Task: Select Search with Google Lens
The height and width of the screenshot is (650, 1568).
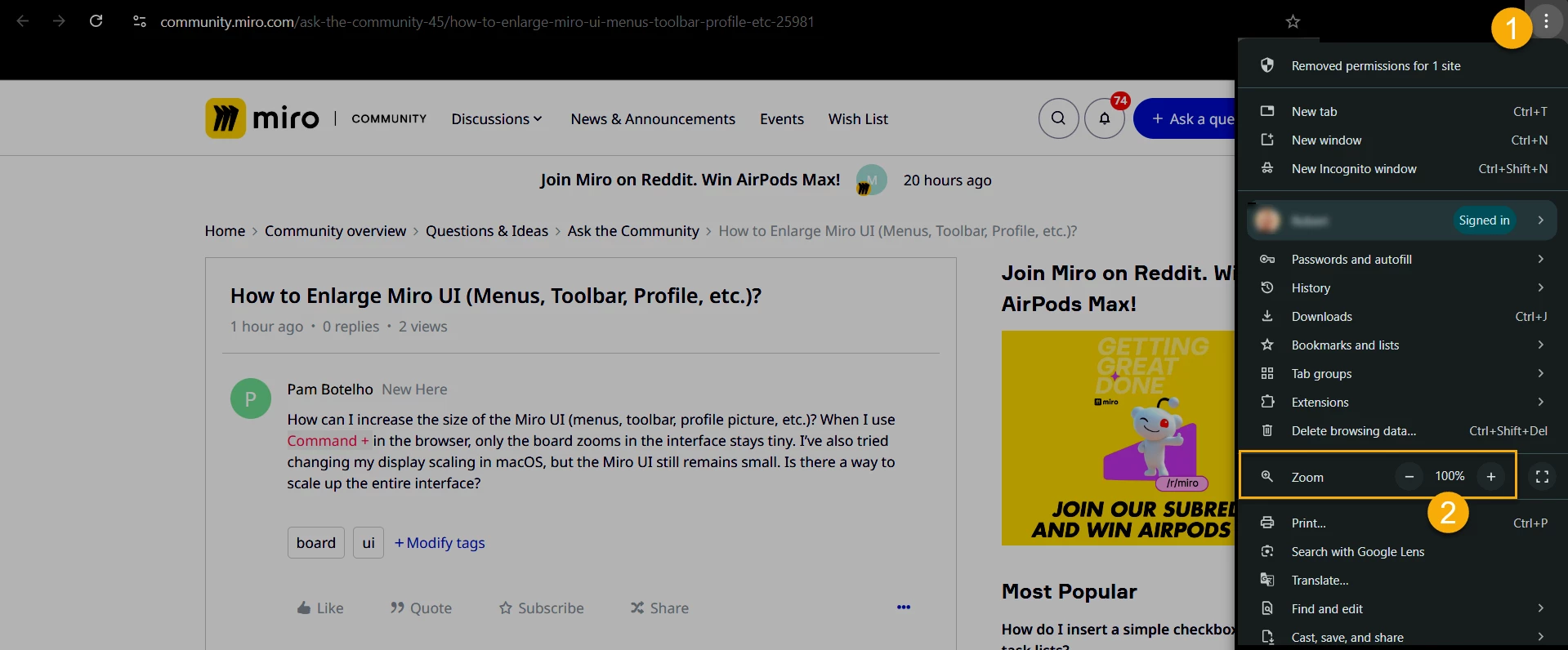Action: [1402, 551]
